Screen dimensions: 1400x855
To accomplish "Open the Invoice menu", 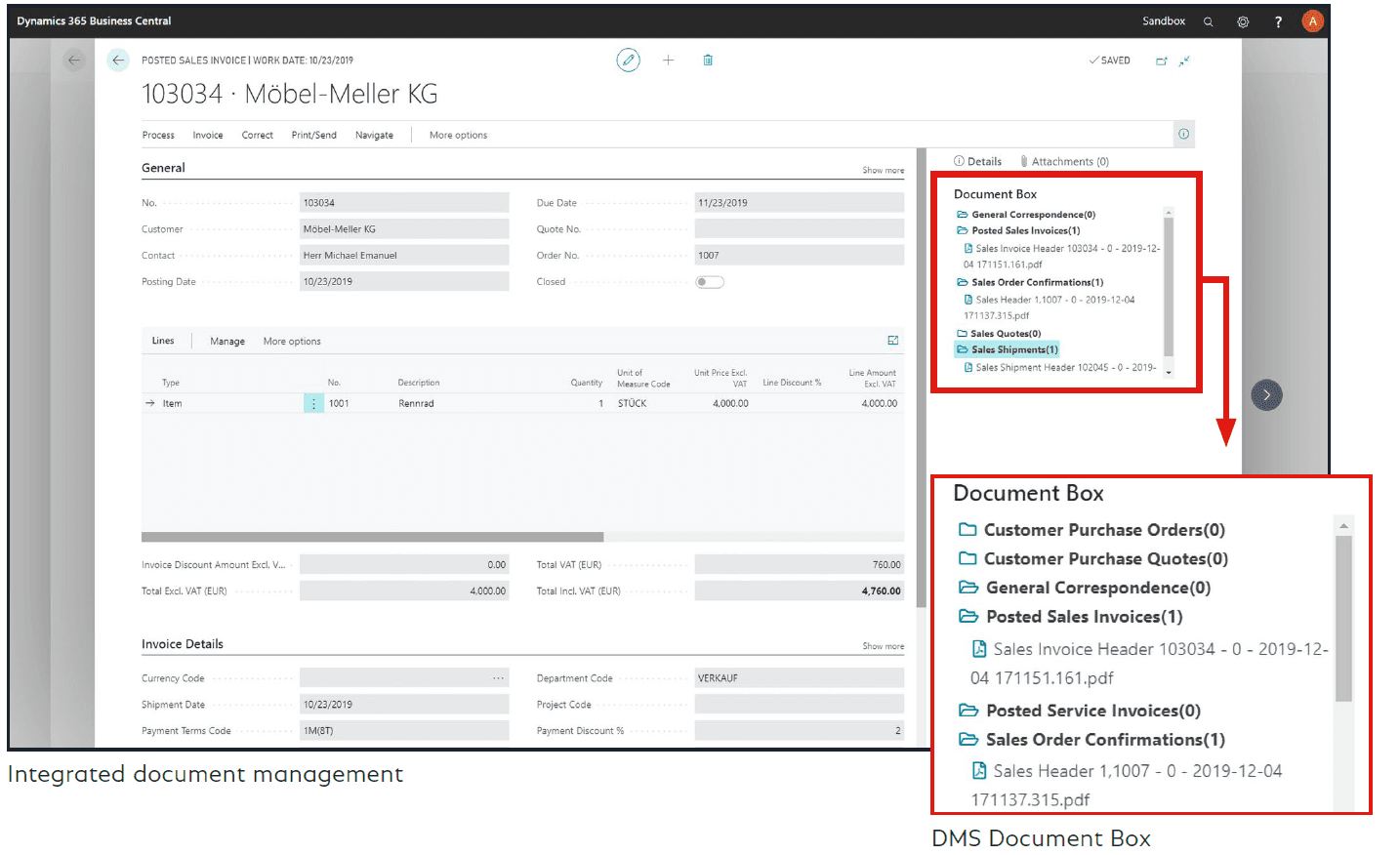I will [208, 136].
